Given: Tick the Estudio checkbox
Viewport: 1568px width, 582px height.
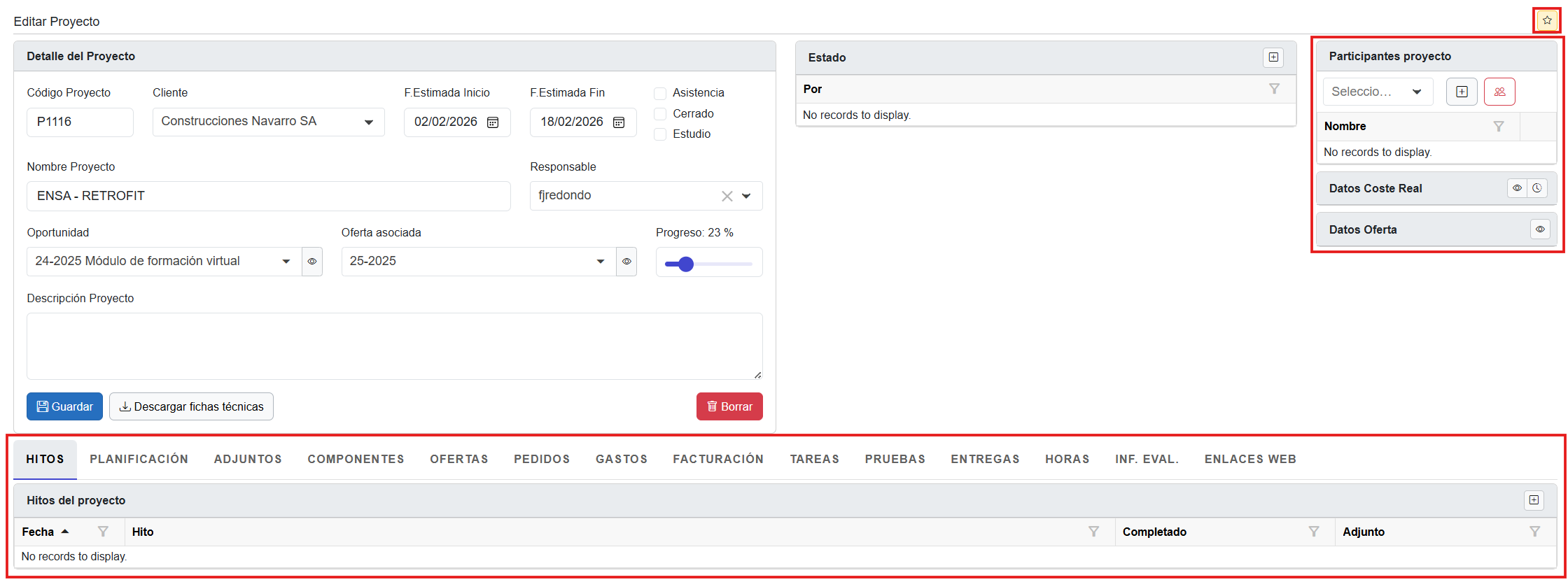Looking at the screenshot, I should coord(660,134).
